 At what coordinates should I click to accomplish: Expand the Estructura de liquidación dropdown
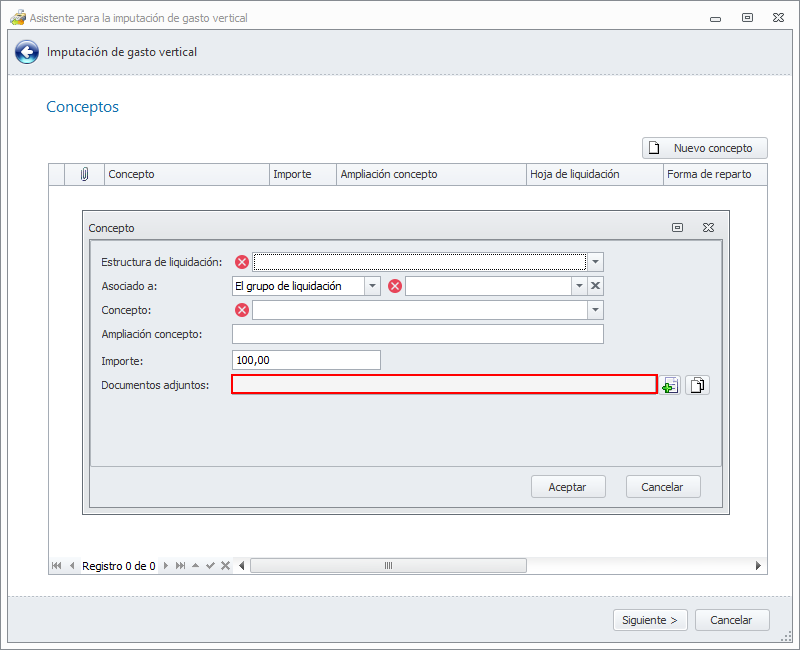(595, 262)
